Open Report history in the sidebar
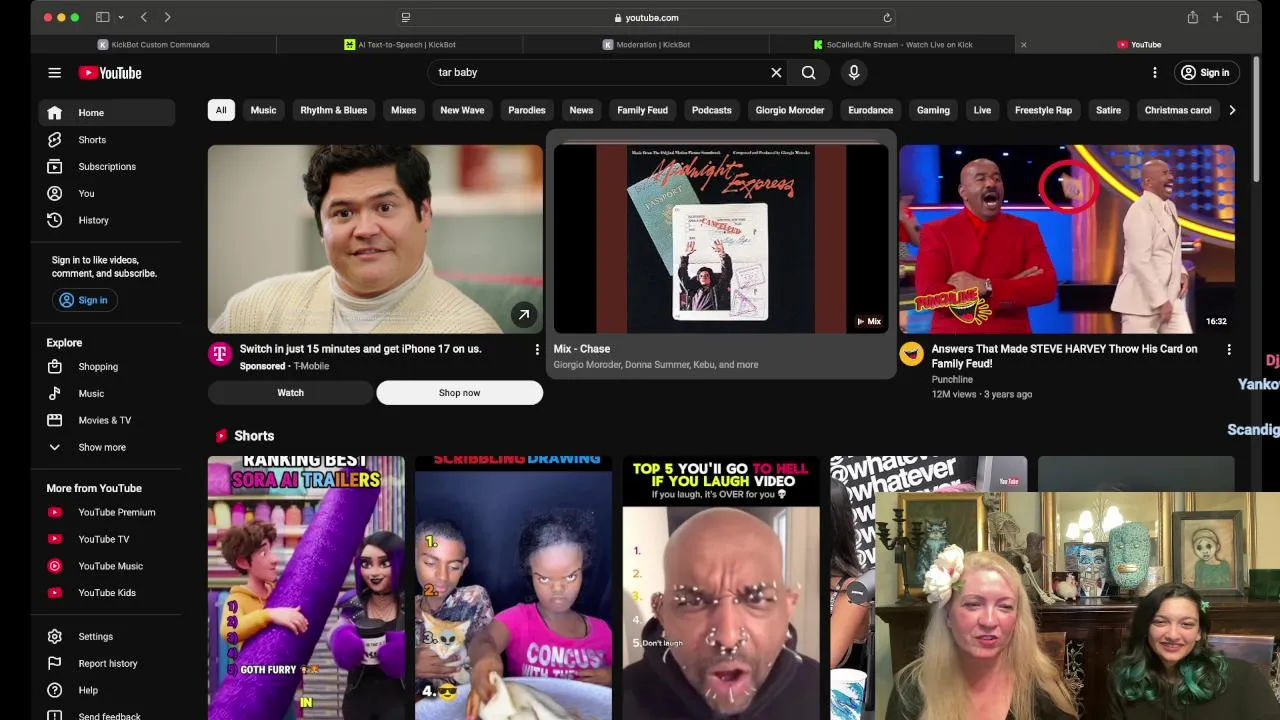The image size is (1280, 720). coord(108,663)
